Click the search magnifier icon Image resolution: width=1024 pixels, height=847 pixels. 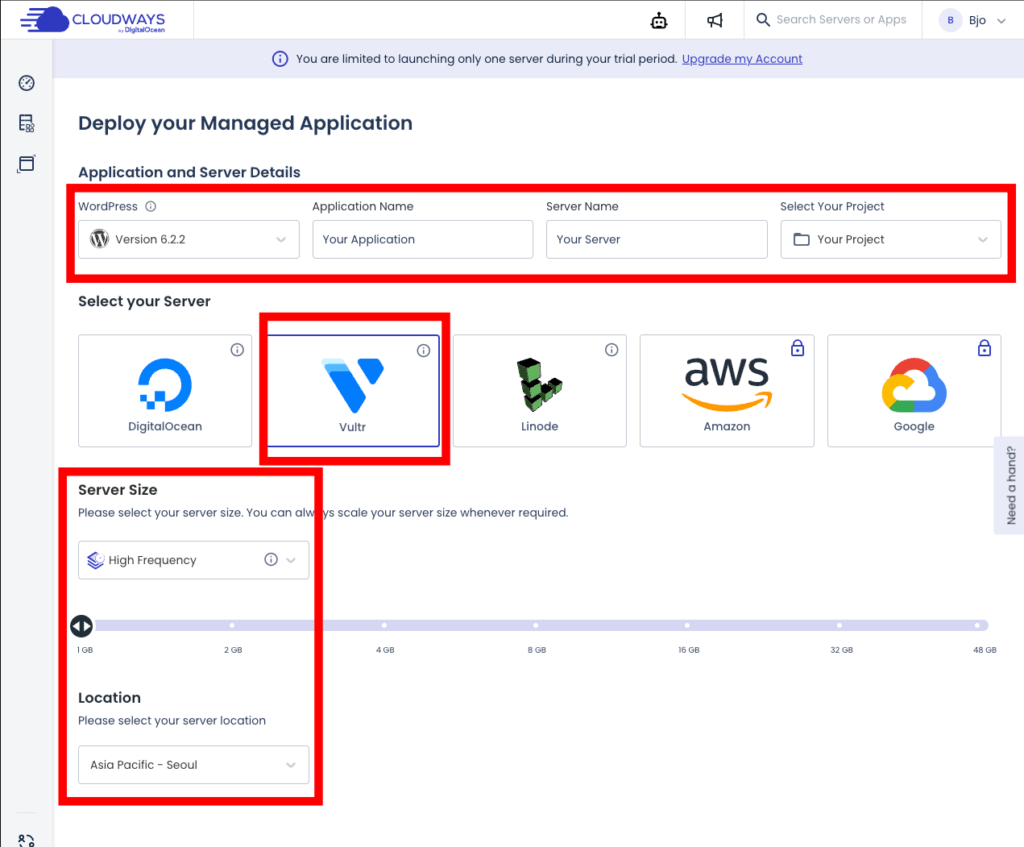tap(763, 20)
